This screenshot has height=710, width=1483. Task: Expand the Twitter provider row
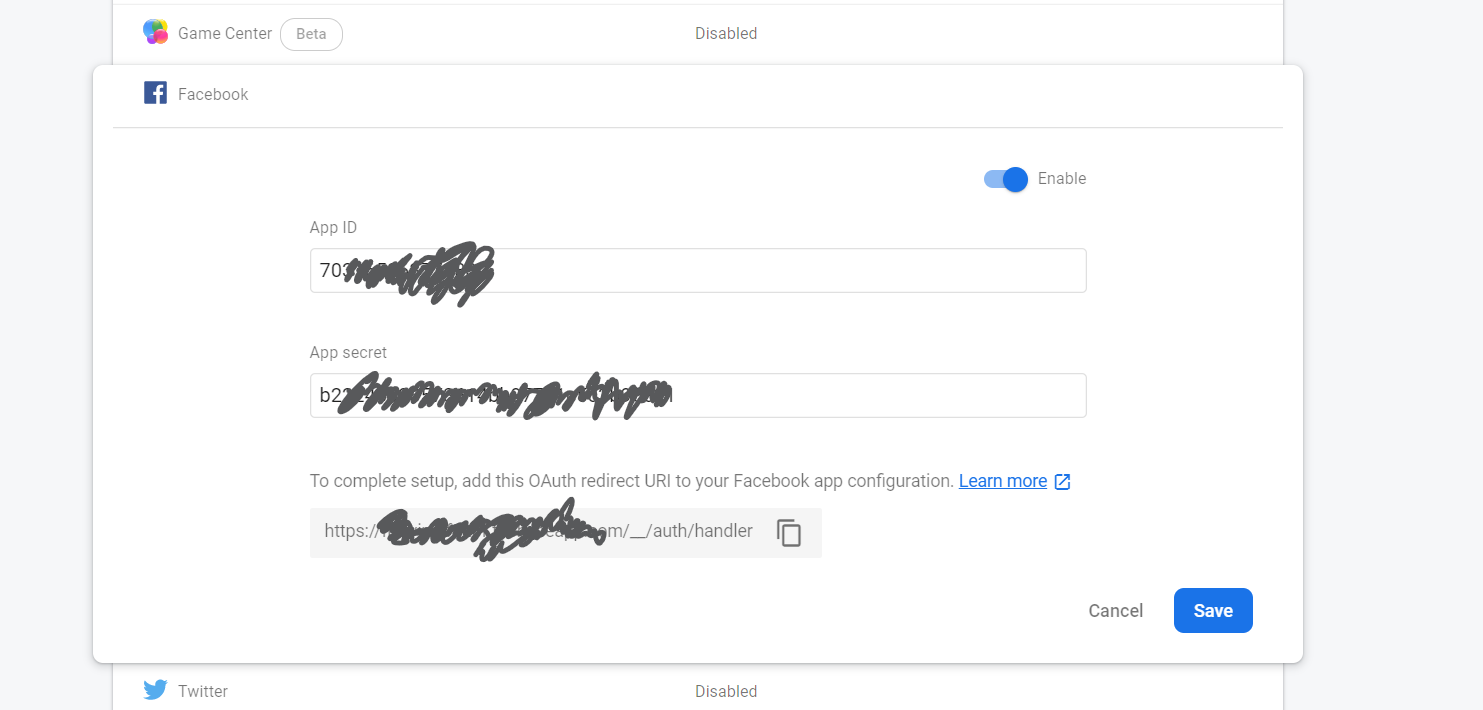[697, 690]
